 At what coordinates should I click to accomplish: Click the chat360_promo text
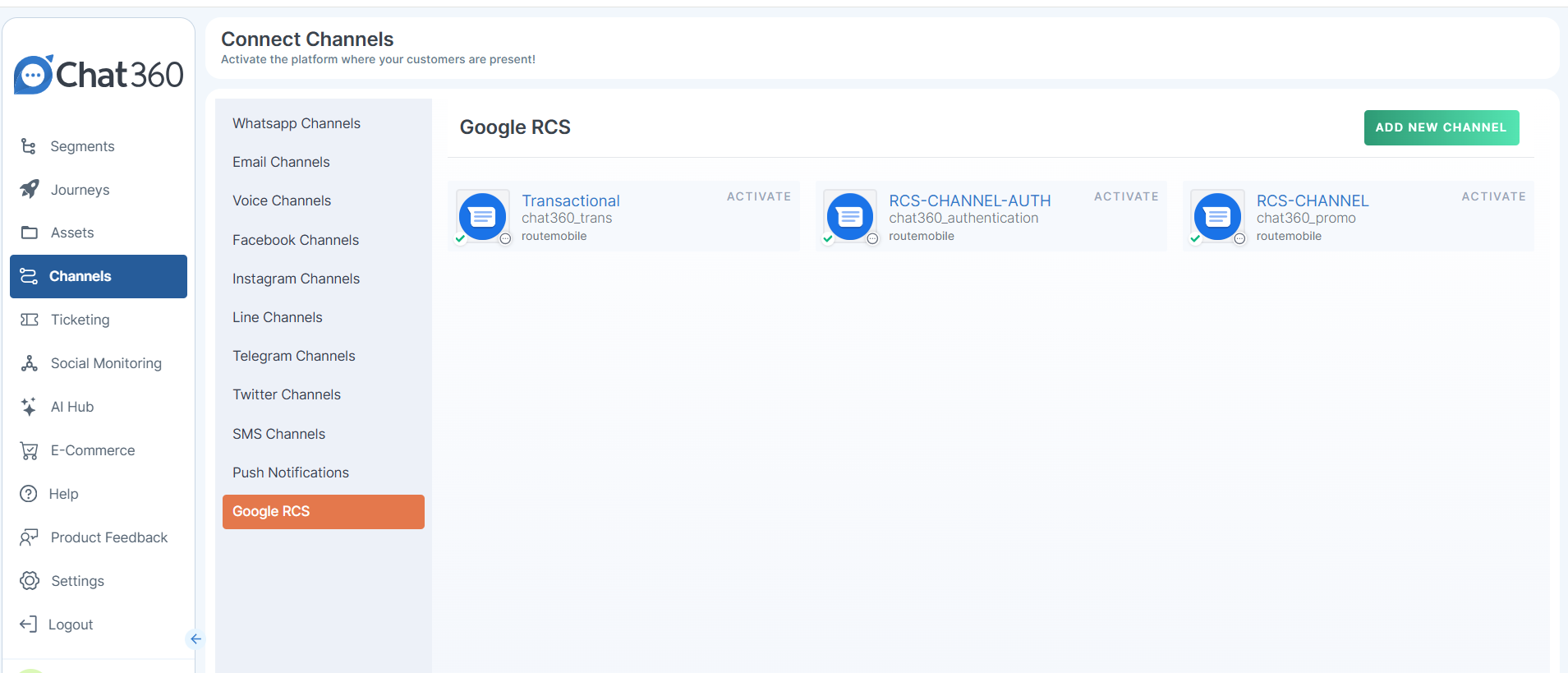pyautogui.click(x=1306, y=218)
